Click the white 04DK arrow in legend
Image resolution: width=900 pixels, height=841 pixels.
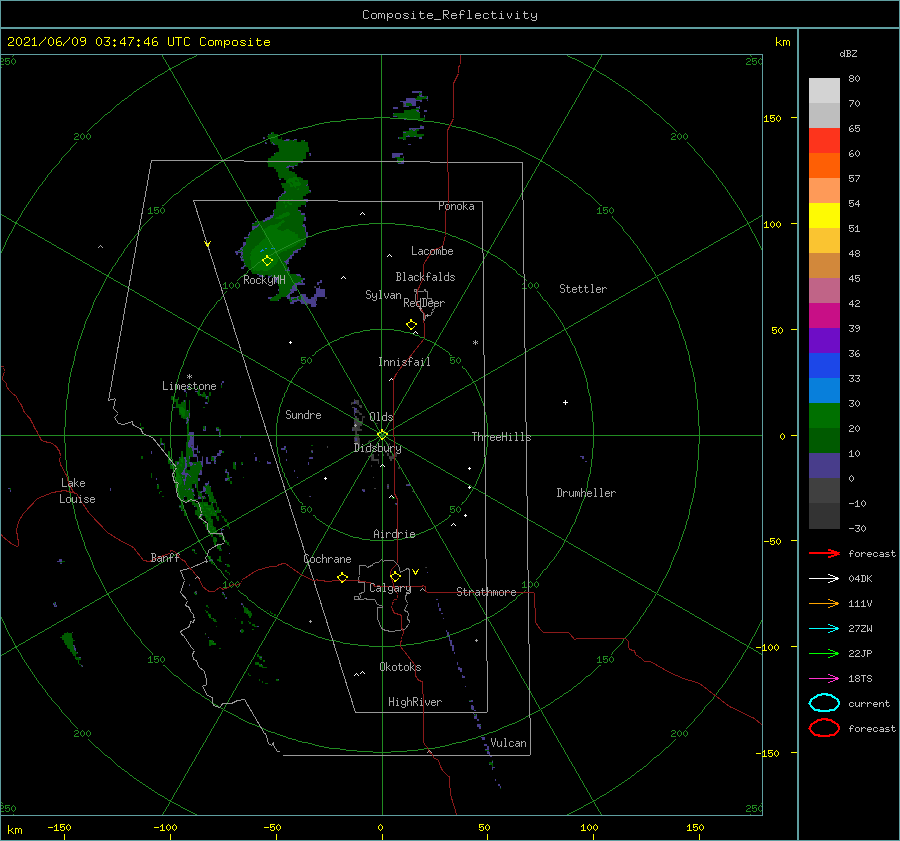coord(824,578)
